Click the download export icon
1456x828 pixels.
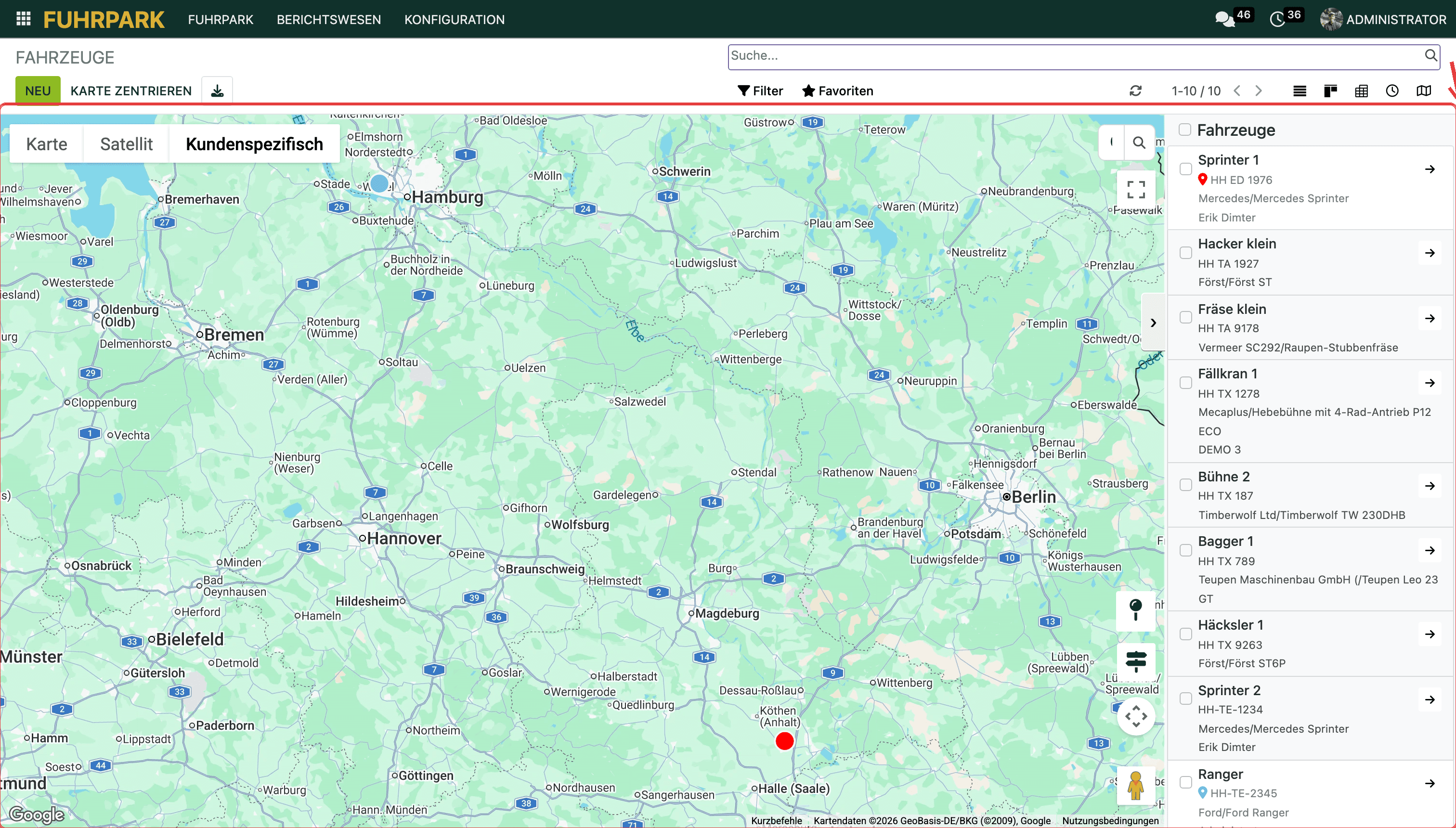click(x=217, y=91)
